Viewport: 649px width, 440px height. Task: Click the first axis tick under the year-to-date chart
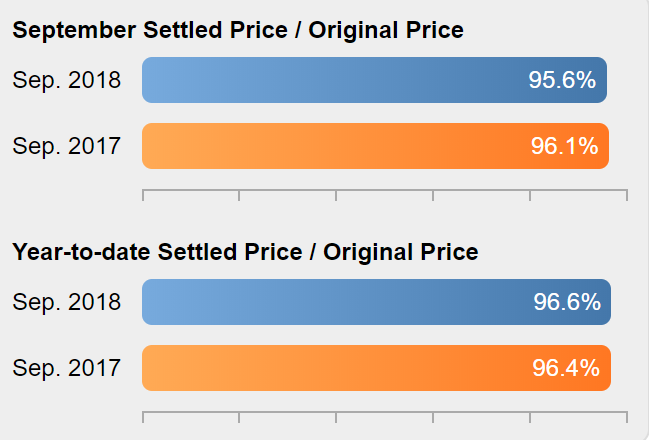(x=143, y=417)
